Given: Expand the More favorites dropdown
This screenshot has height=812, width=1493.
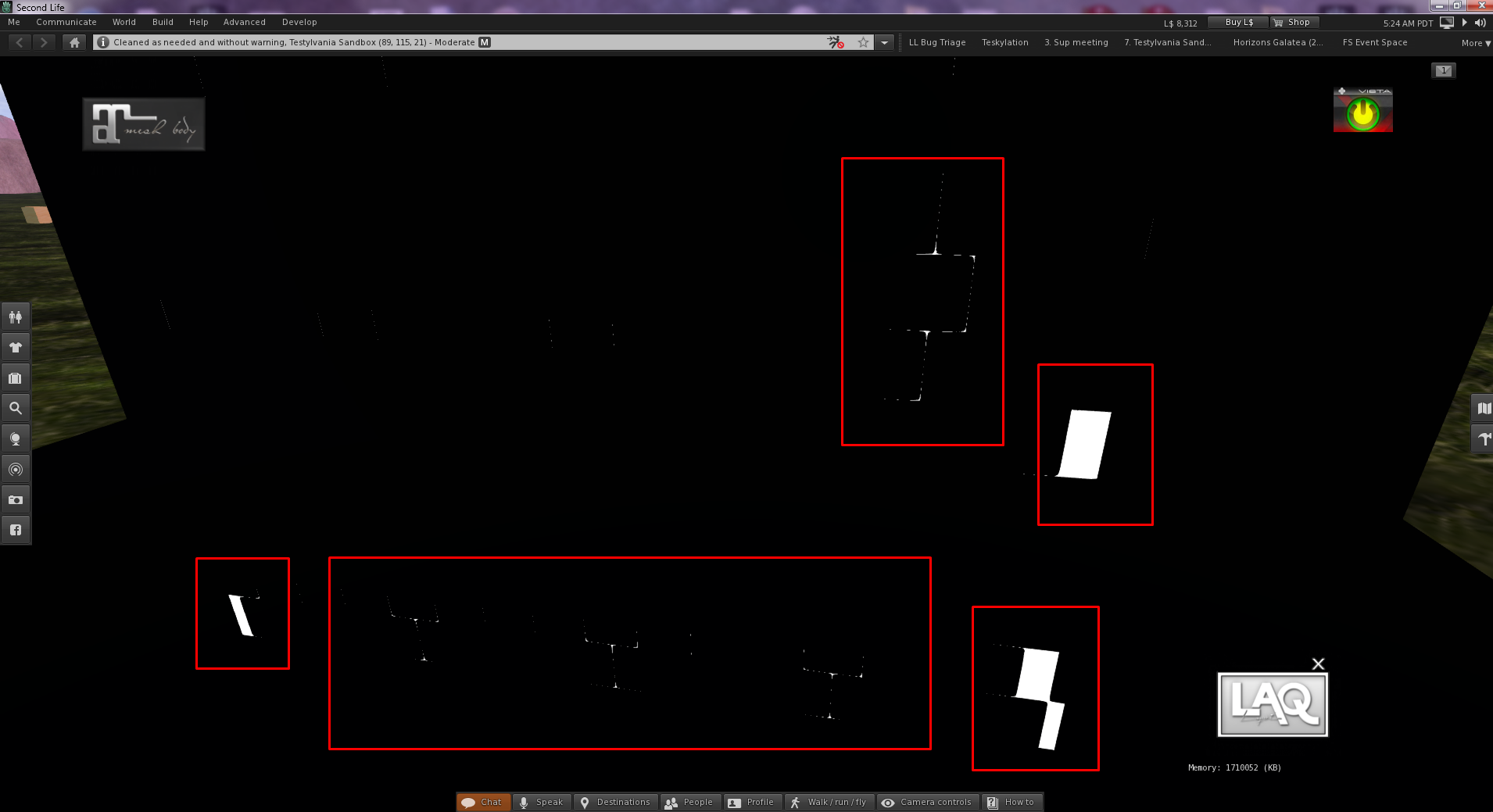Looking at the screenshot, I should (1476, 43).
